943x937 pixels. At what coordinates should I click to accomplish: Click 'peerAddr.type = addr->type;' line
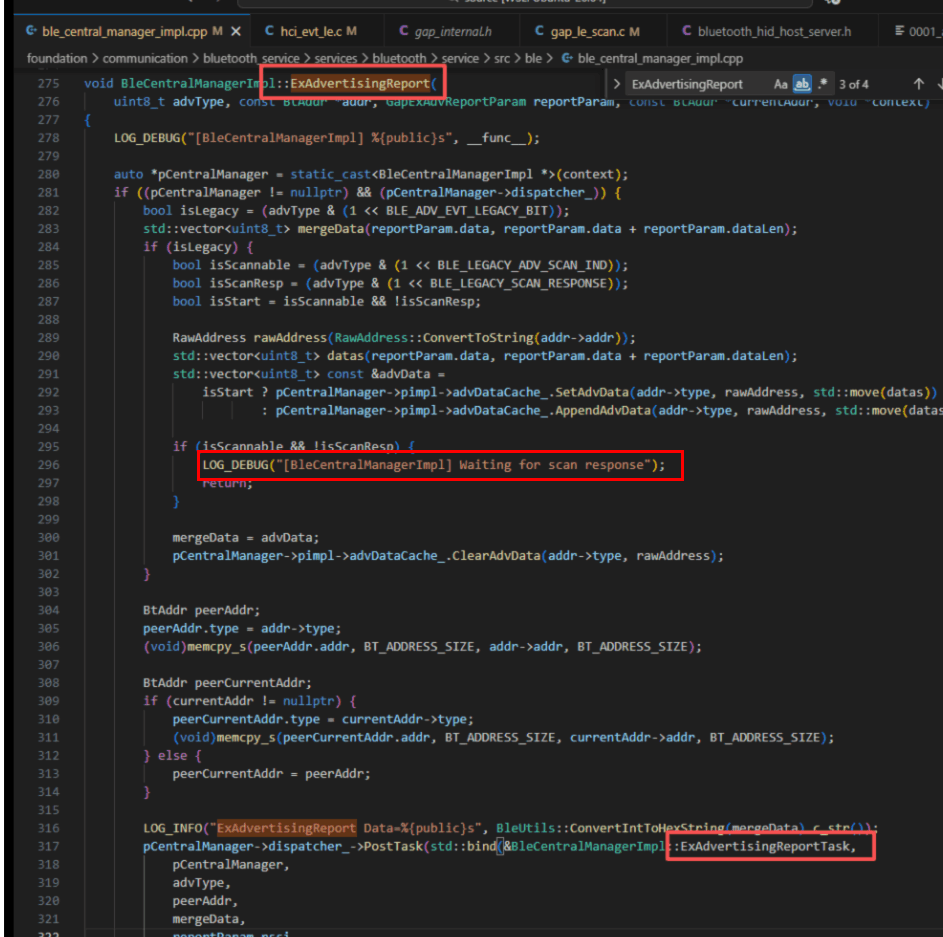click(242, 628)
